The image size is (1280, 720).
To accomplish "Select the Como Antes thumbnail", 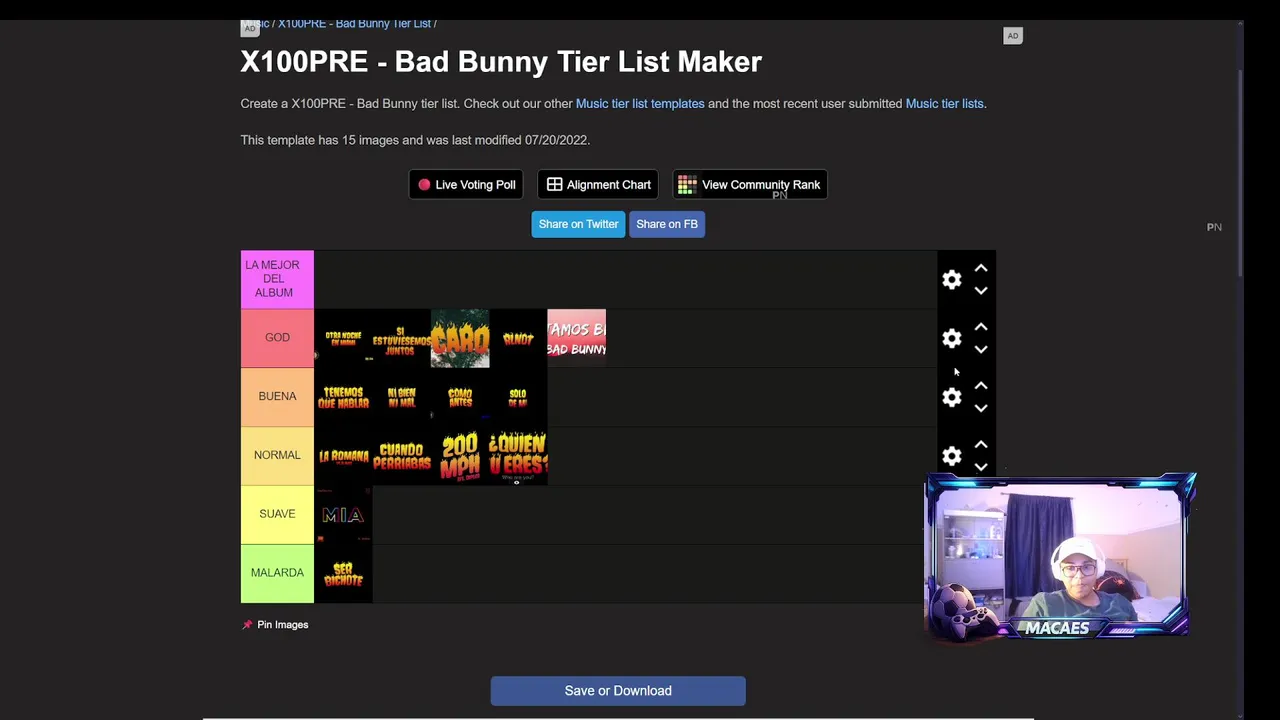I will point(460,398).
